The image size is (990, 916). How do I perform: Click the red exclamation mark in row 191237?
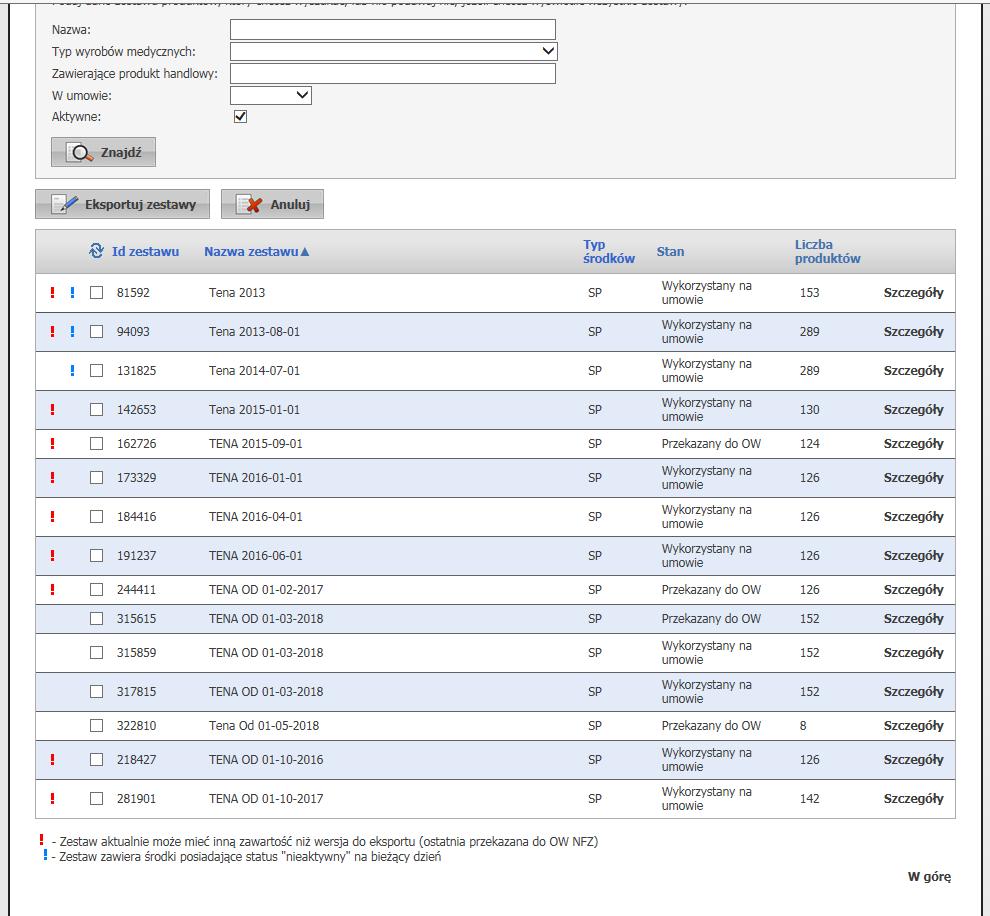point(52,556)
